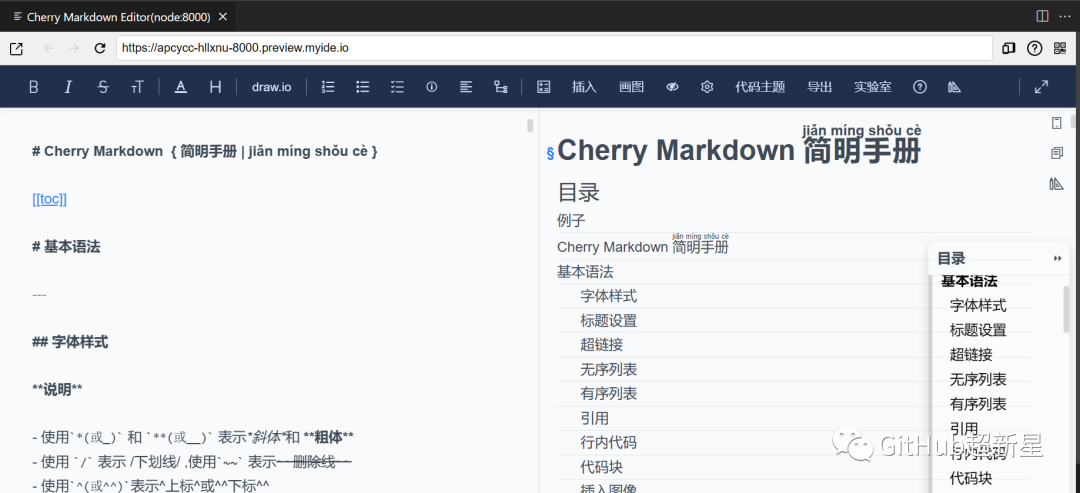Select 代码块 in floating 目录 panel
The width and height of the screenshot is (1080, 493).
971,478
